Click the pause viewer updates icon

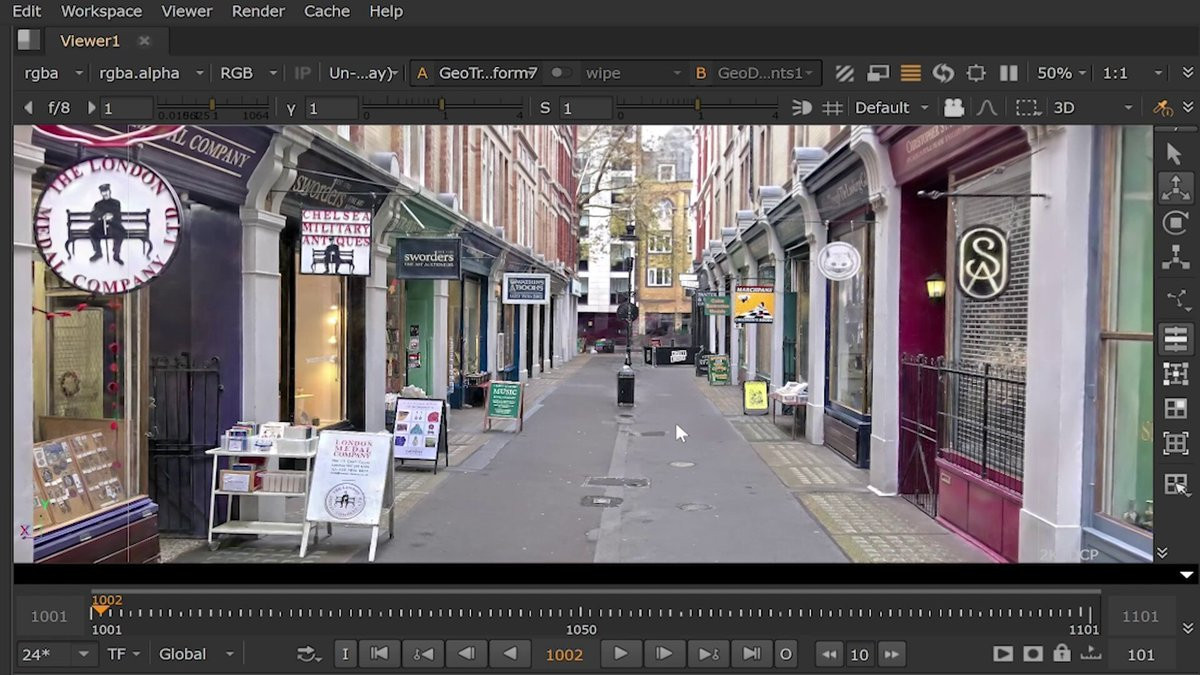click(1009, 73)
